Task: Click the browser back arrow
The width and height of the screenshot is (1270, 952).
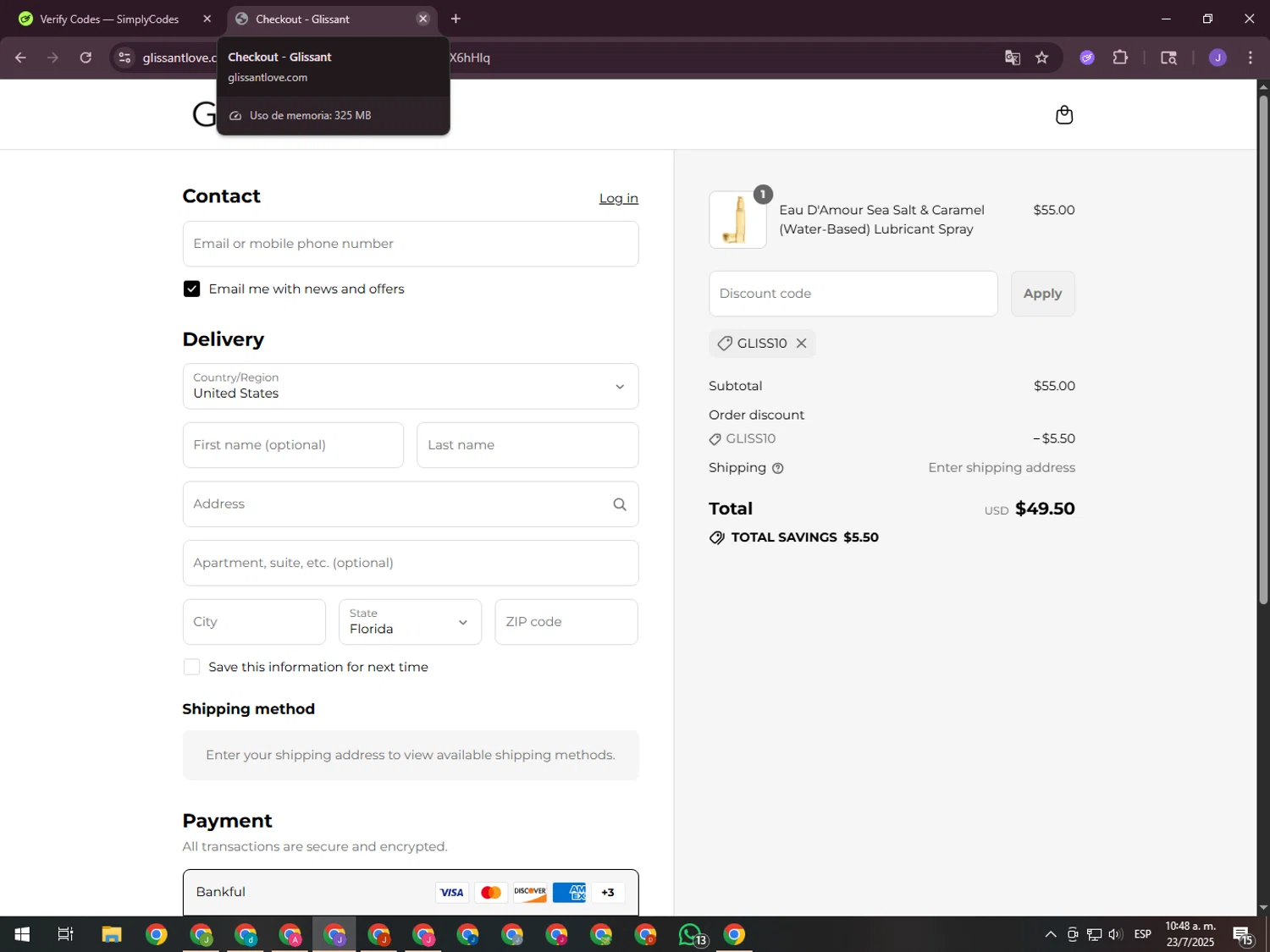Action: [x=20, y=58]
